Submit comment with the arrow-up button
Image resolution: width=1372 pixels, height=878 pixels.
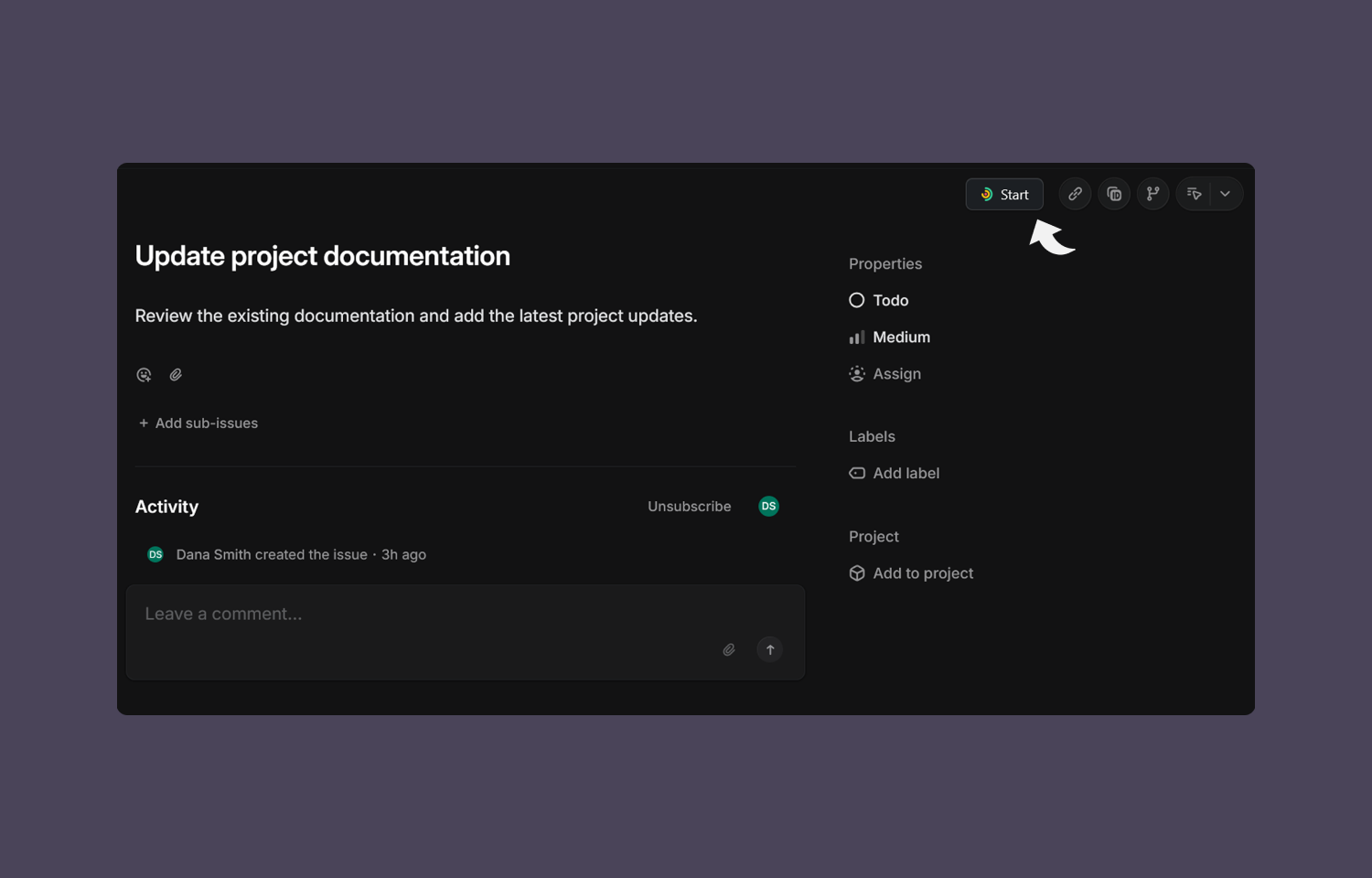pos(770,649)
